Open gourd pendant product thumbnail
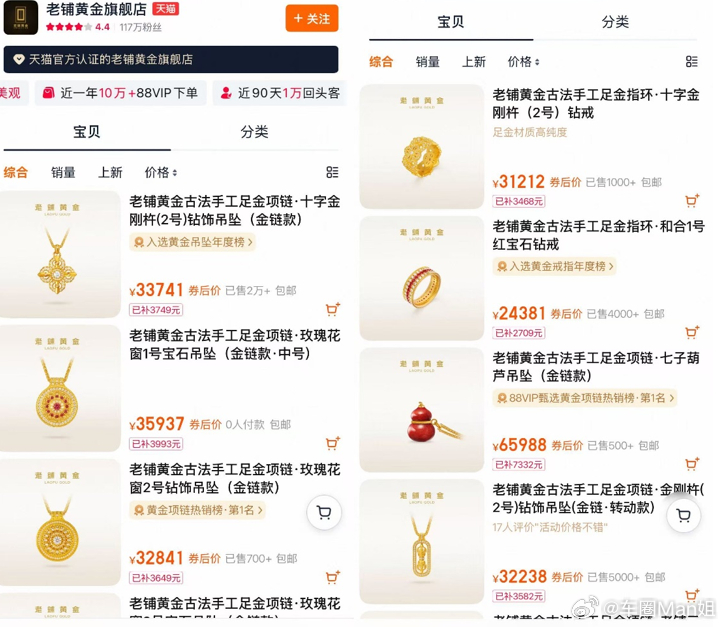Screen dimensions: 724x627 [422, 410]
